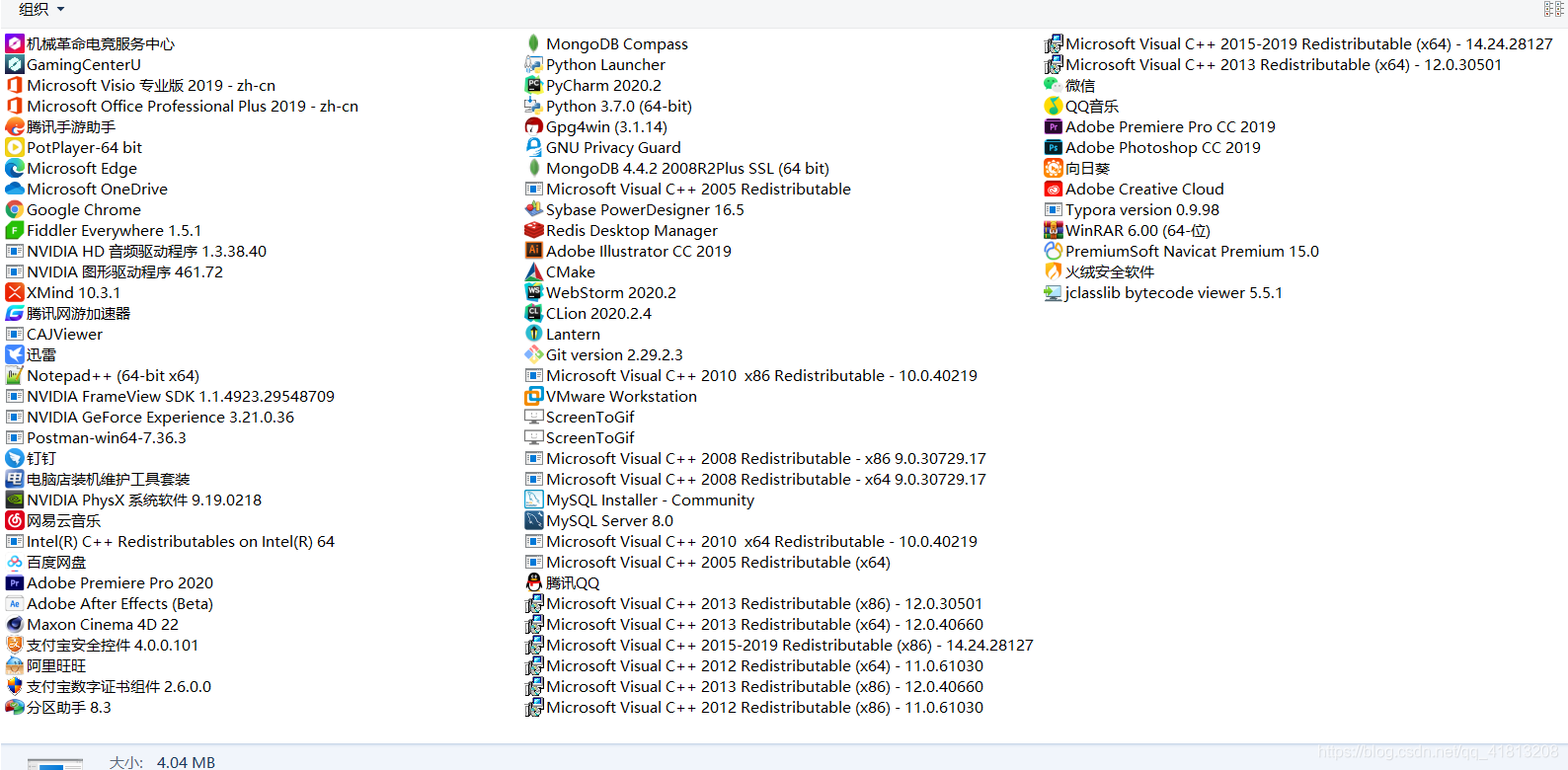Image resolution: width=1568 pixels, height=770 pixels.
Task: Select the Fiddler Everywhere icon
Action: 15,230
